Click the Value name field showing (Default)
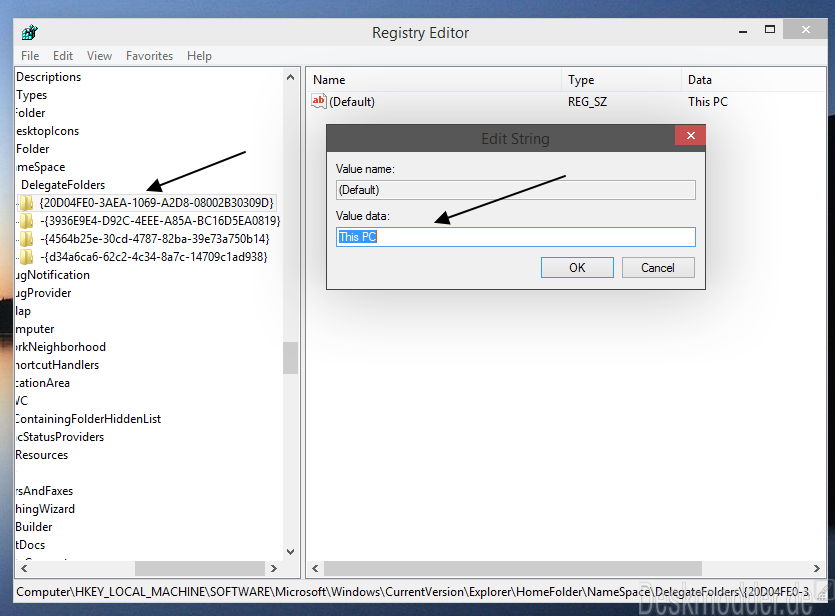Viewport: 835px width, 616px height. pos(515,190)
